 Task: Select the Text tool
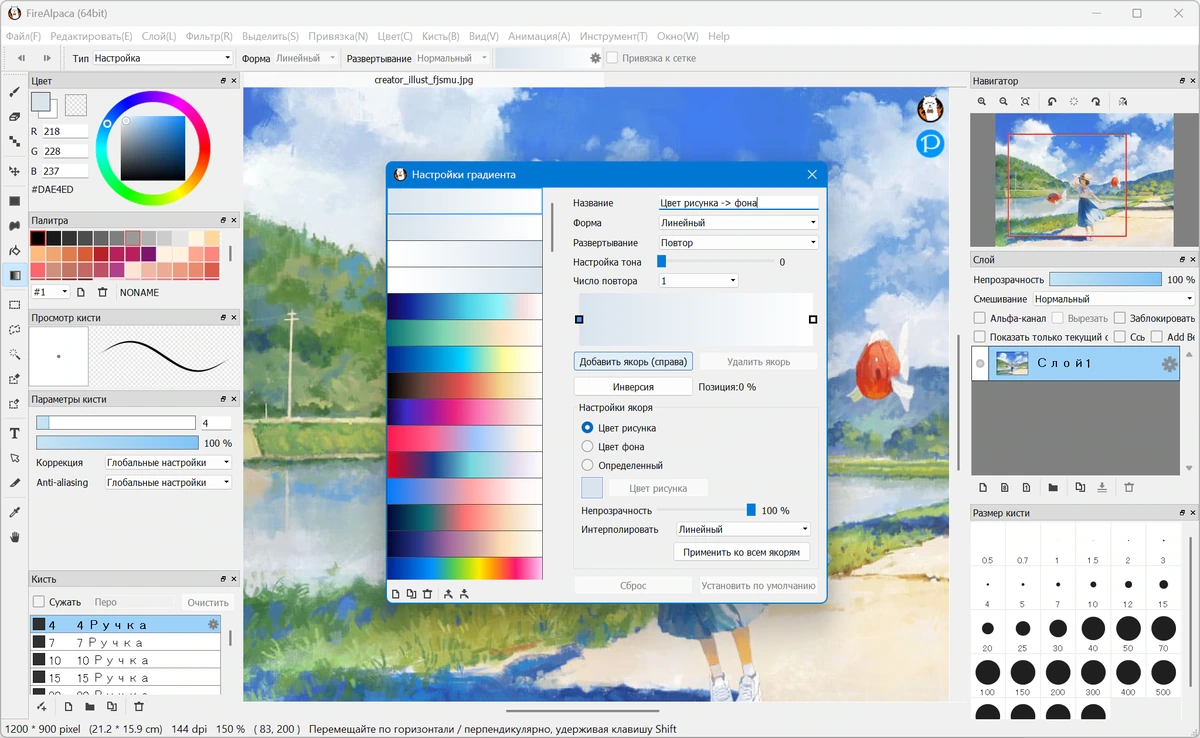pyautogui.click(x=14, y=433)
